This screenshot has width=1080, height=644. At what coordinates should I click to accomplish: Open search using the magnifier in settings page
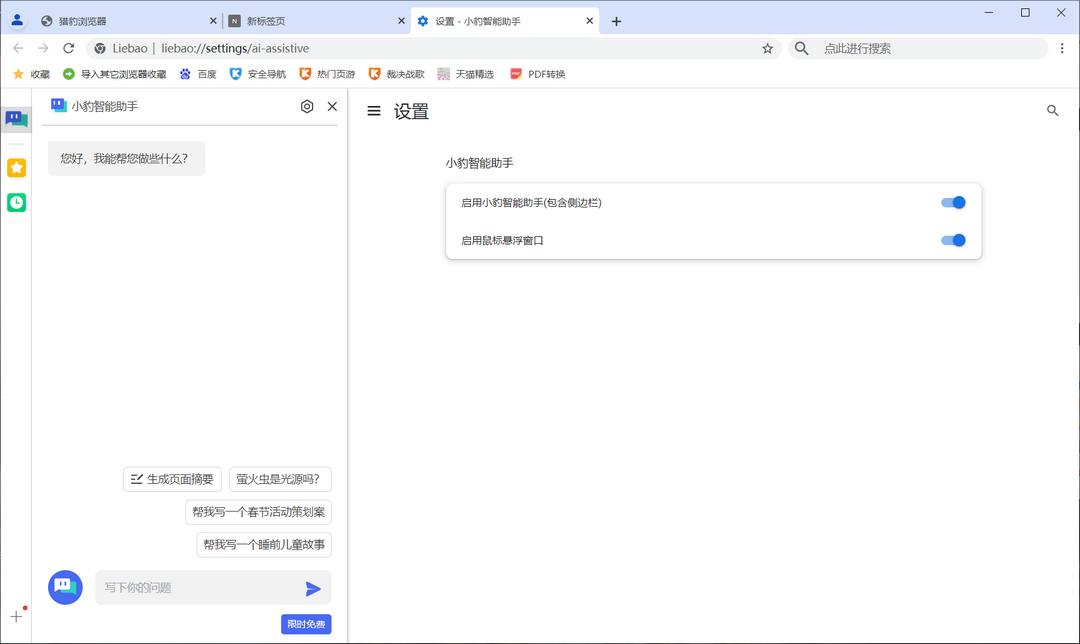[1052, 111]
